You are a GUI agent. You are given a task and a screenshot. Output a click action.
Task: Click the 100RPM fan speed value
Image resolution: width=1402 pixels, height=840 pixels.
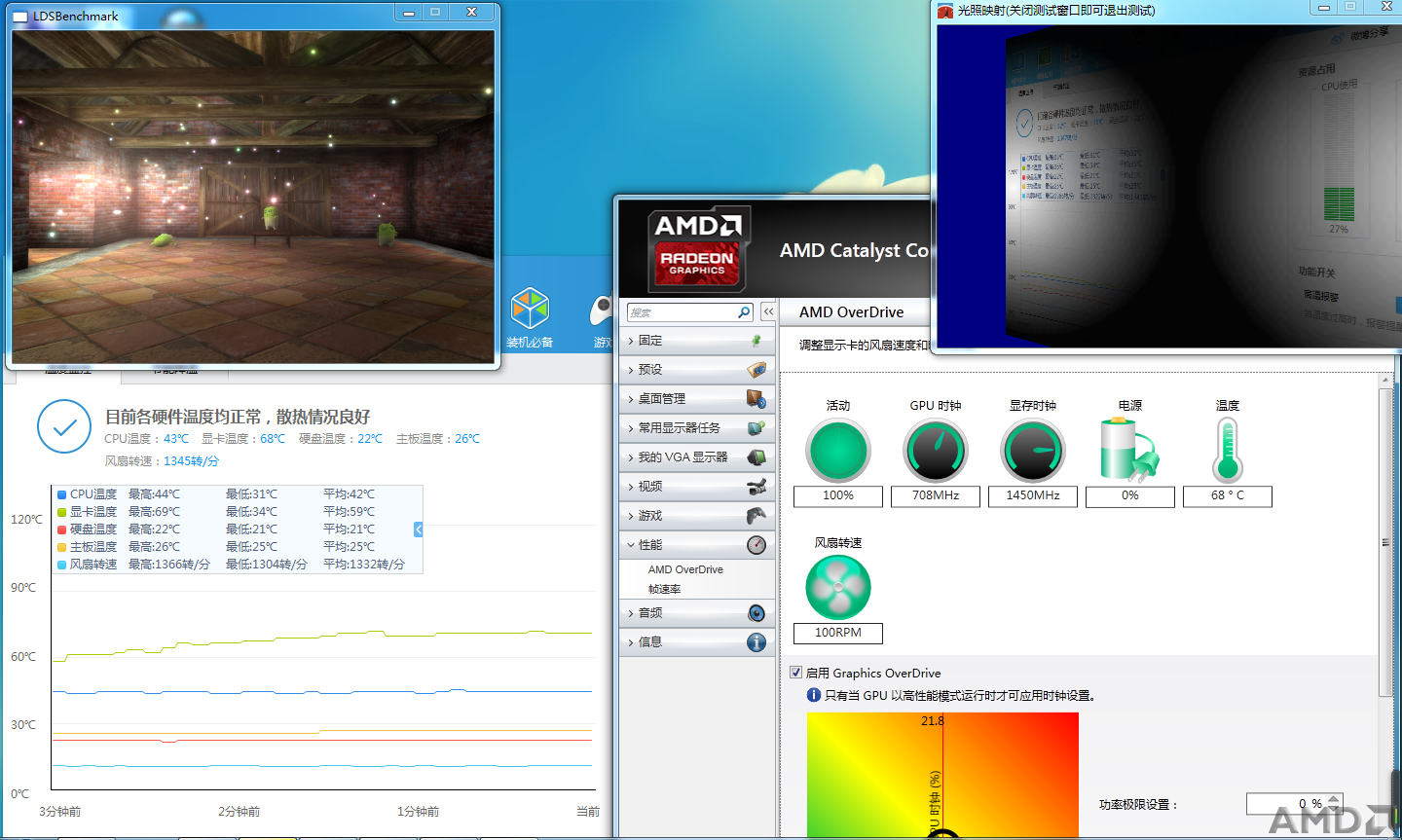(838, 633)
